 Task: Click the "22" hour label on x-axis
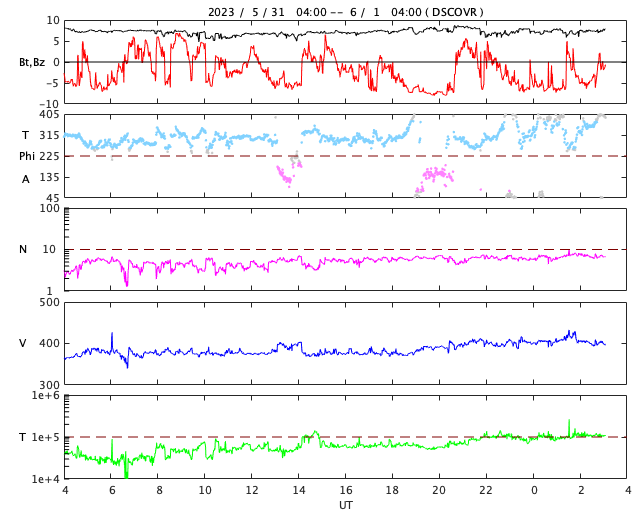486,490
